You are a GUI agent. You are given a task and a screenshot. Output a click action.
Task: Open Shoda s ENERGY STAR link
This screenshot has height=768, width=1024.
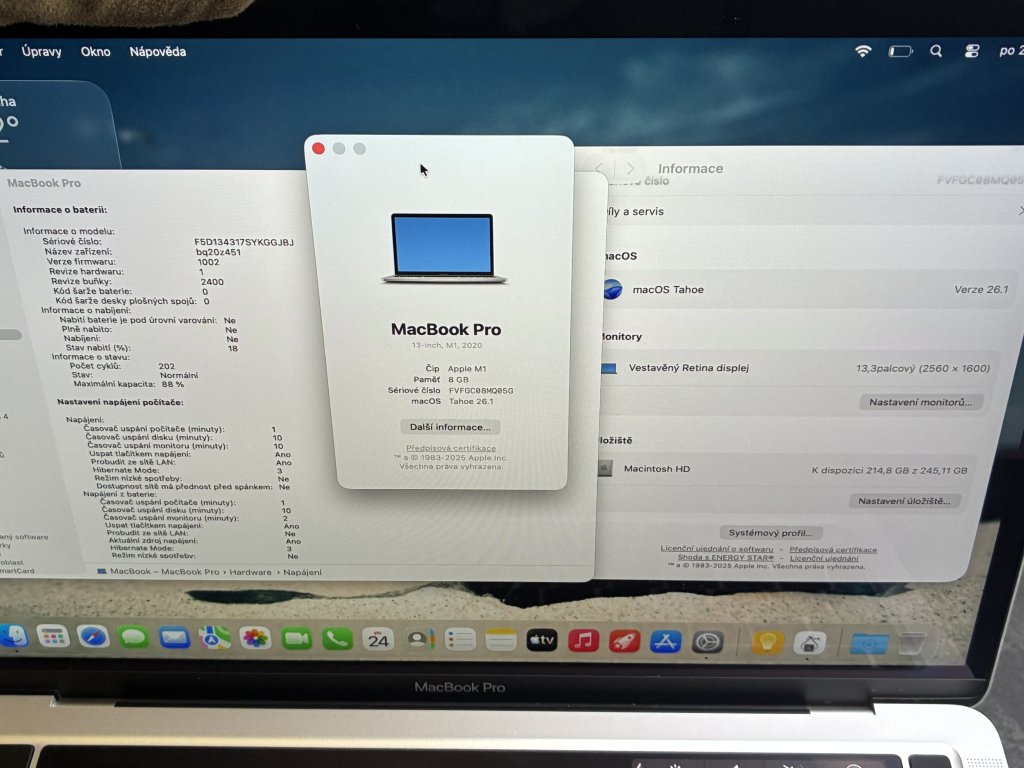pos(725,557)
